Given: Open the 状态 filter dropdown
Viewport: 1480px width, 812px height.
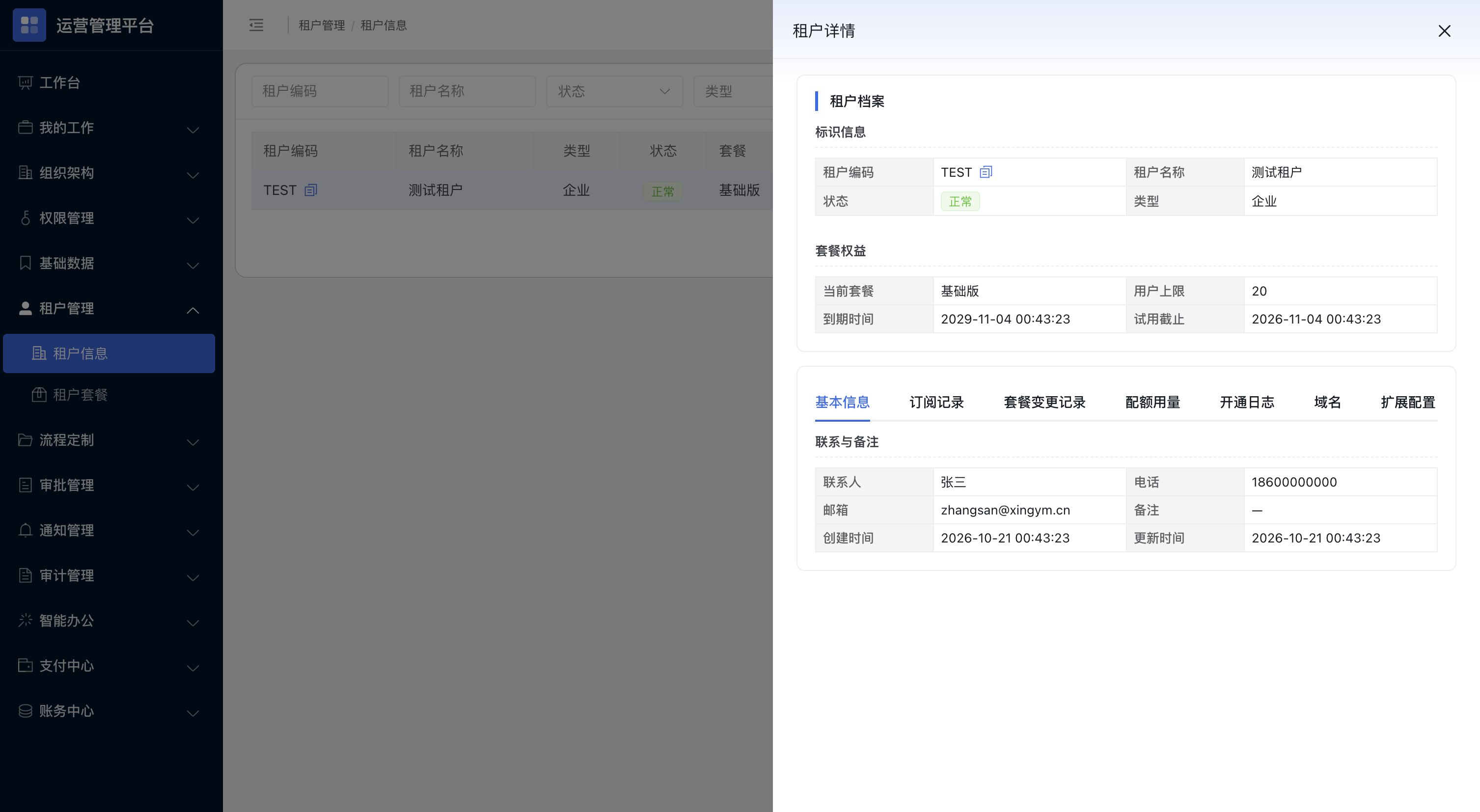Looking at the screenshot, I should 614,91.
